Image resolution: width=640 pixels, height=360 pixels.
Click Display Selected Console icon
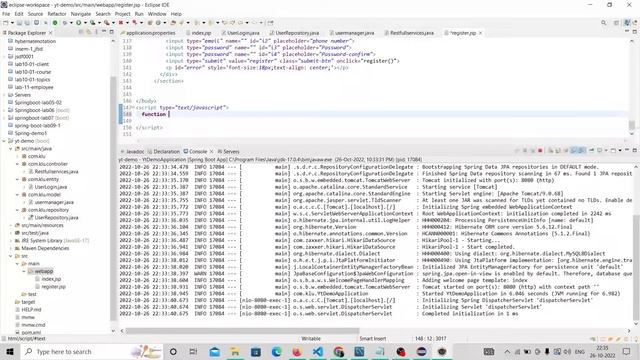pos(600,151)
